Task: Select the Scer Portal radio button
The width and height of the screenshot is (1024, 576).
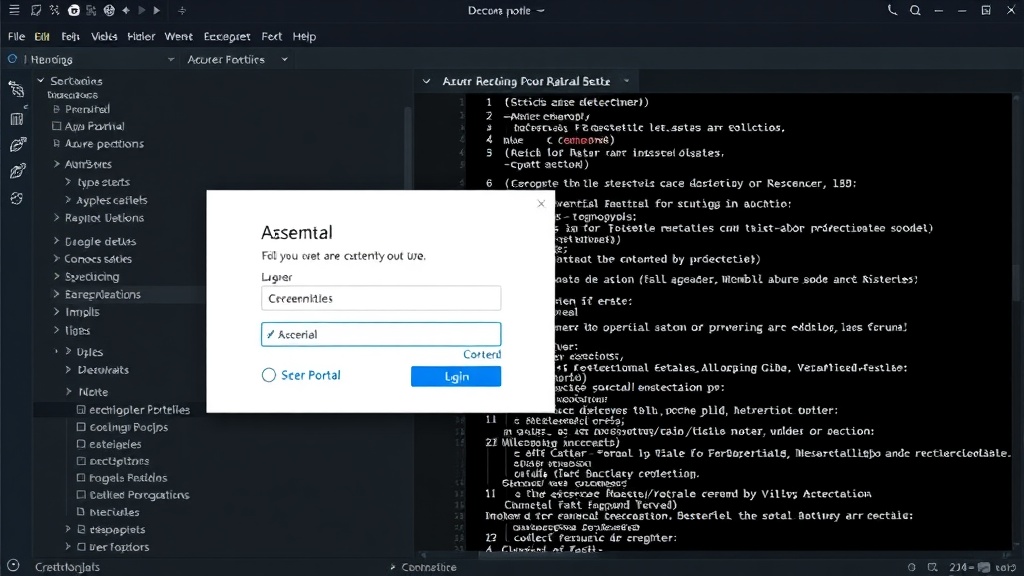Action: tap(268, 375)
